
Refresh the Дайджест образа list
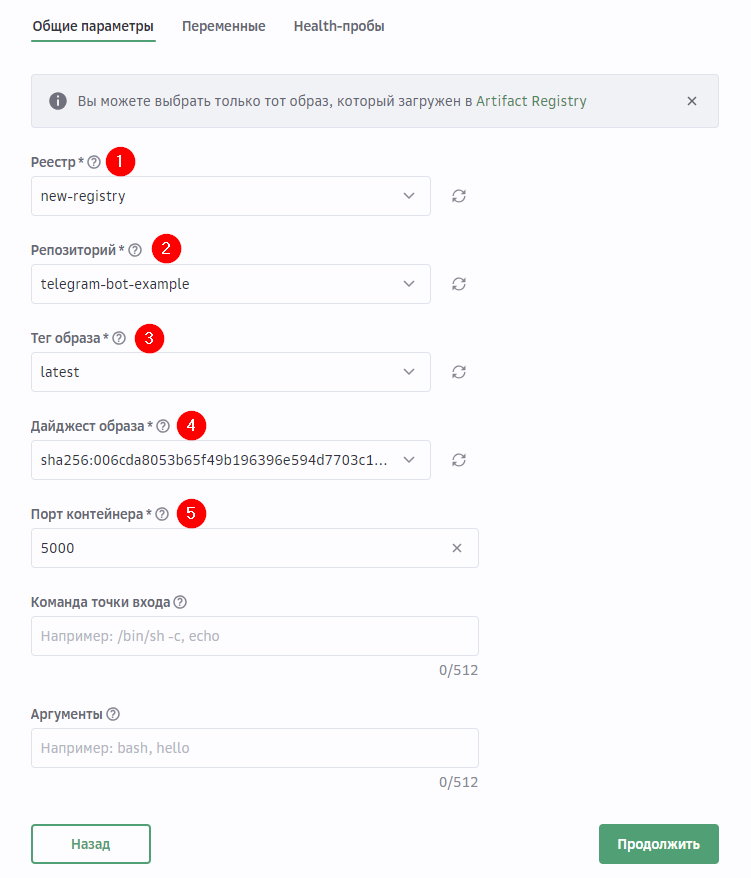click(x=459, y=460)
